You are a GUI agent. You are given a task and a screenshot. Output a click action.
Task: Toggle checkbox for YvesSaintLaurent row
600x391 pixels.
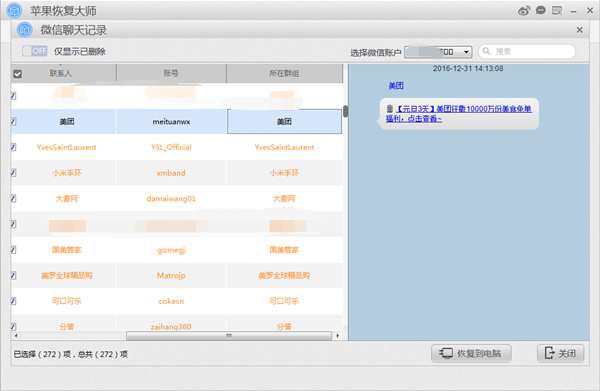point(13,147)
